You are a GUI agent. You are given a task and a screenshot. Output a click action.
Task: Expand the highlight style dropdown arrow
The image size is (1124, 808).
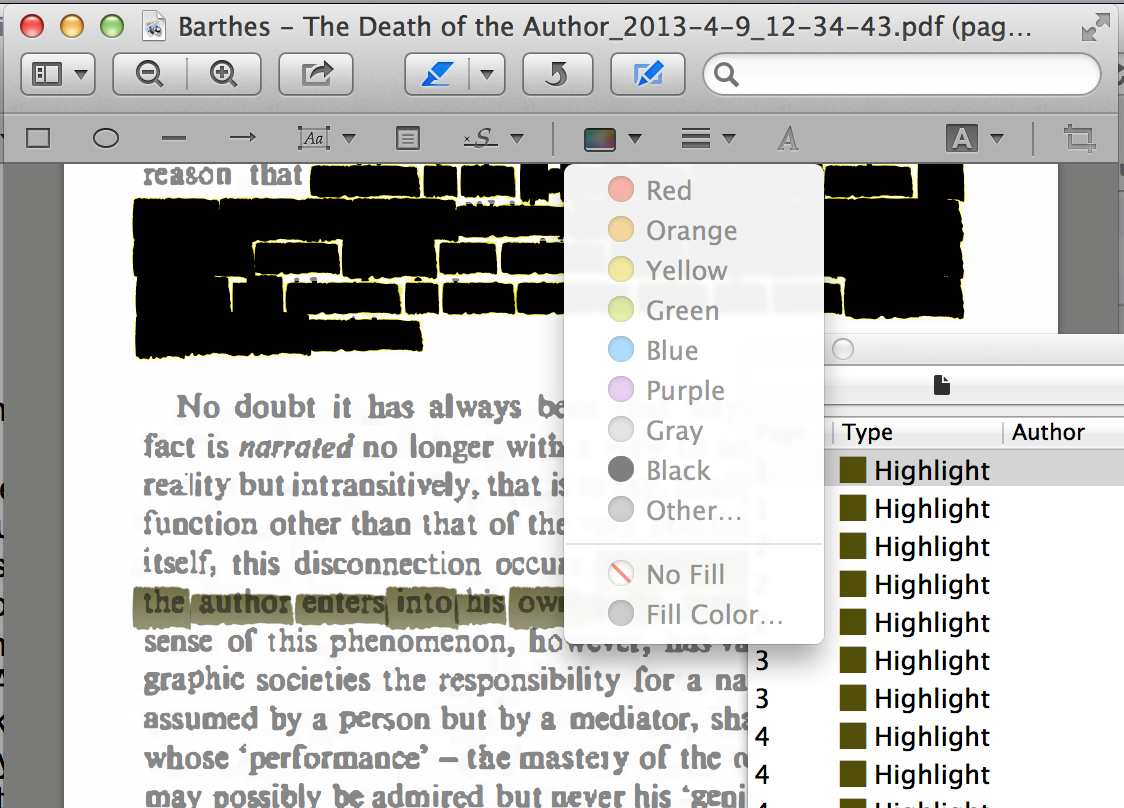click(487, 74)
